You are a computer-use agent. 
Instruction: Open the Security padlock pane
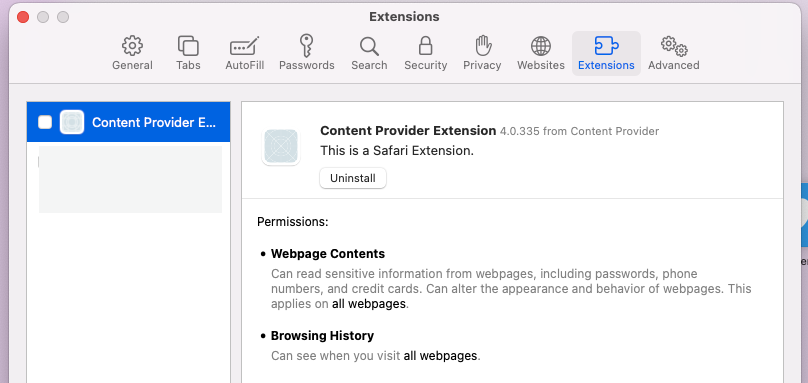coord(426,54)
